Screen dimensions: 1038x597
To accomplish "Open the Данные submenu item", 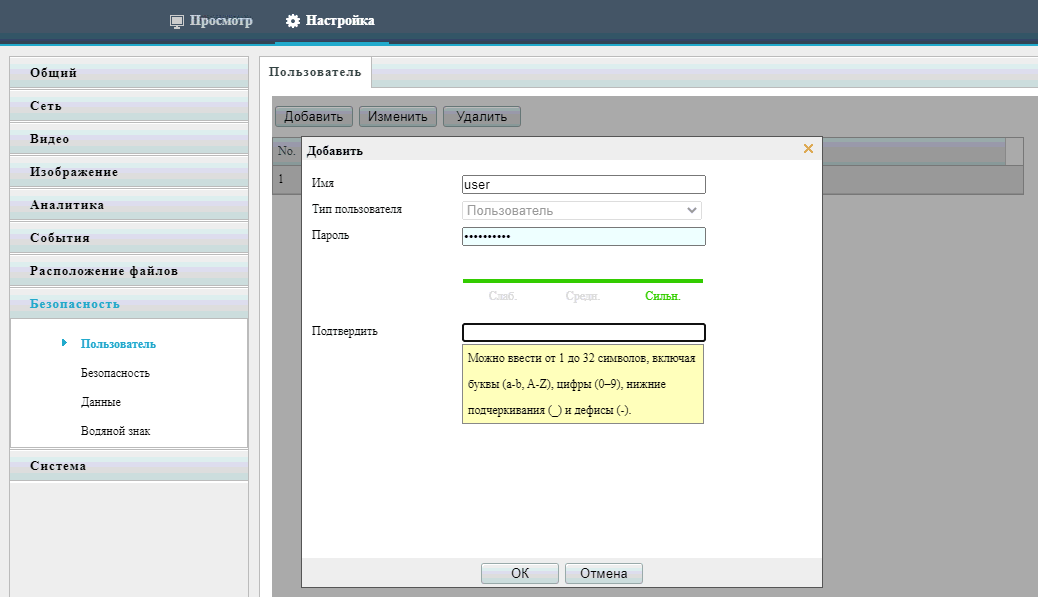I will 101,402.
